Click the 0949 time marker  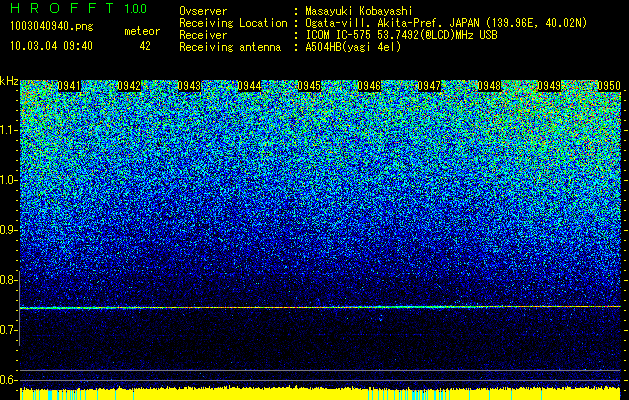pyautogui.click(x=549, y=86)
